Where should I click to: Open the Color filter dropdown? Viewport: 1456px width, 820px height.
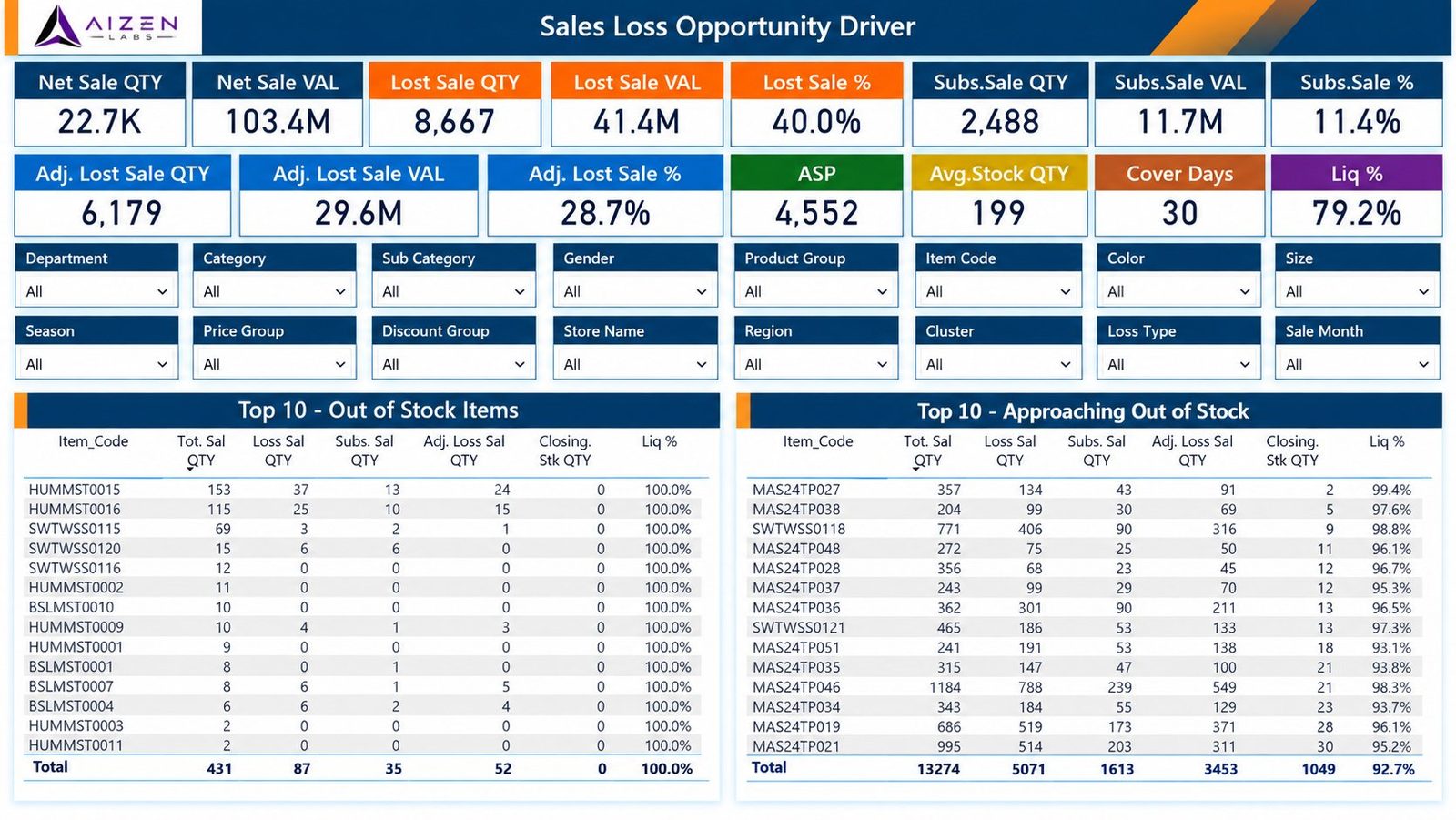pos(1178,291)
